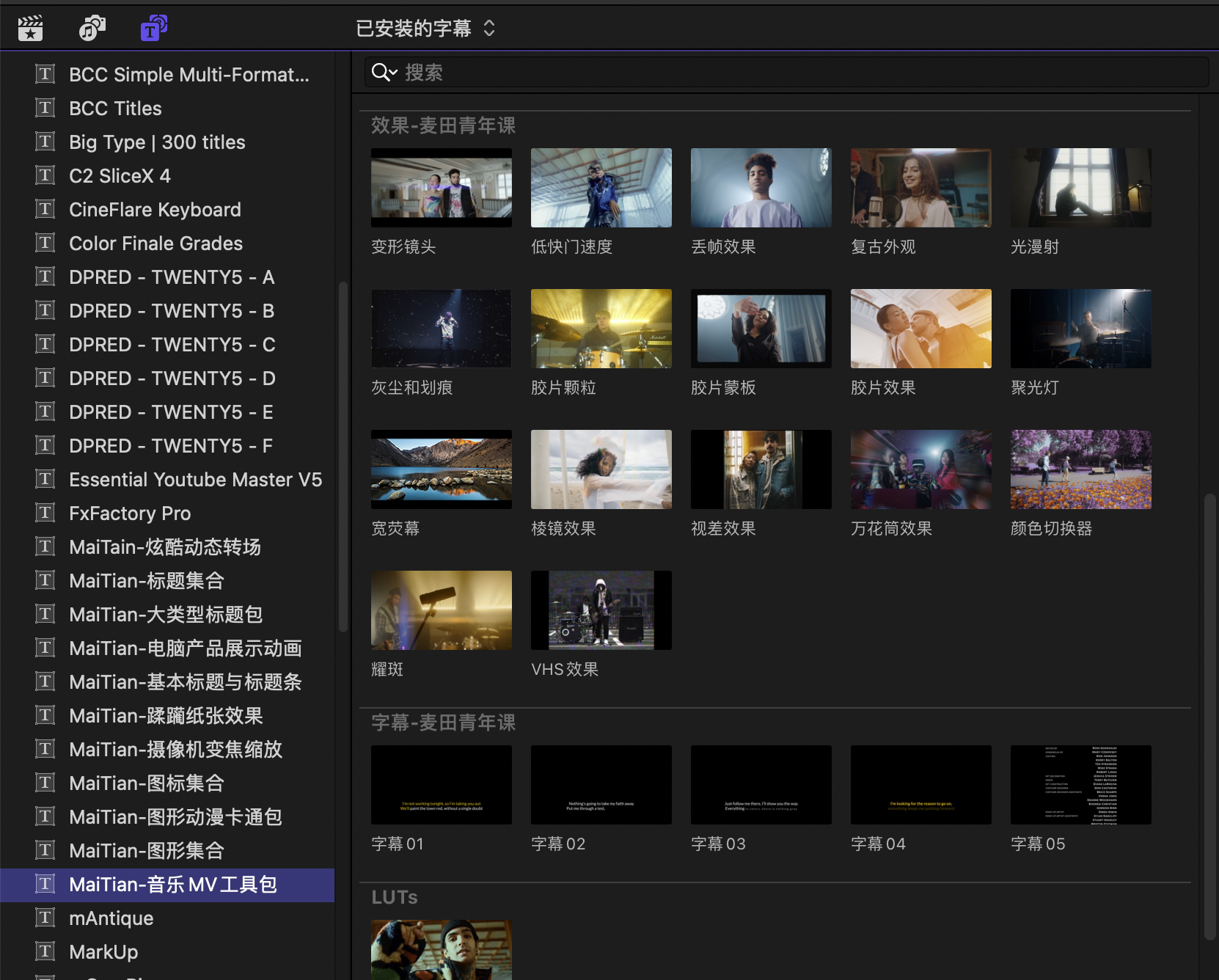Select C2 SliceX 4 category
Viewport: 1219px width, 980px height.
167,176
